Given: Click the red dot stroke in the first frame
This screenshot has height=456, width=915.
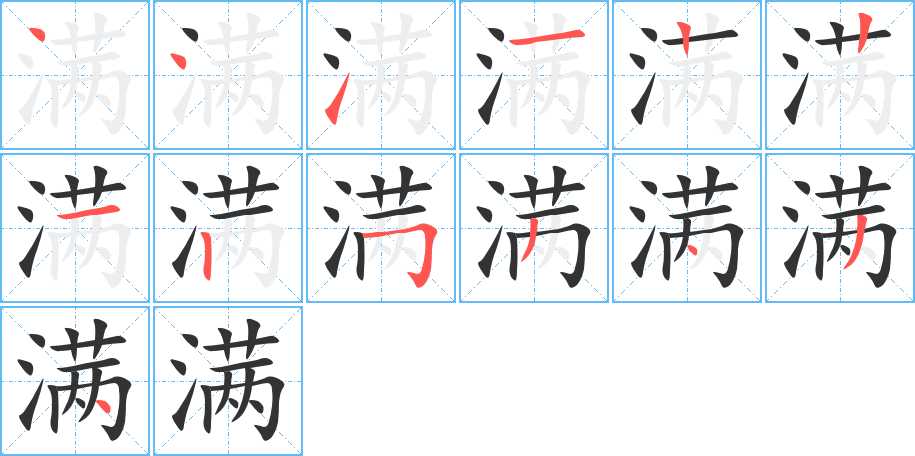Looking at the screenshot, I should click(x=36, y=34).
